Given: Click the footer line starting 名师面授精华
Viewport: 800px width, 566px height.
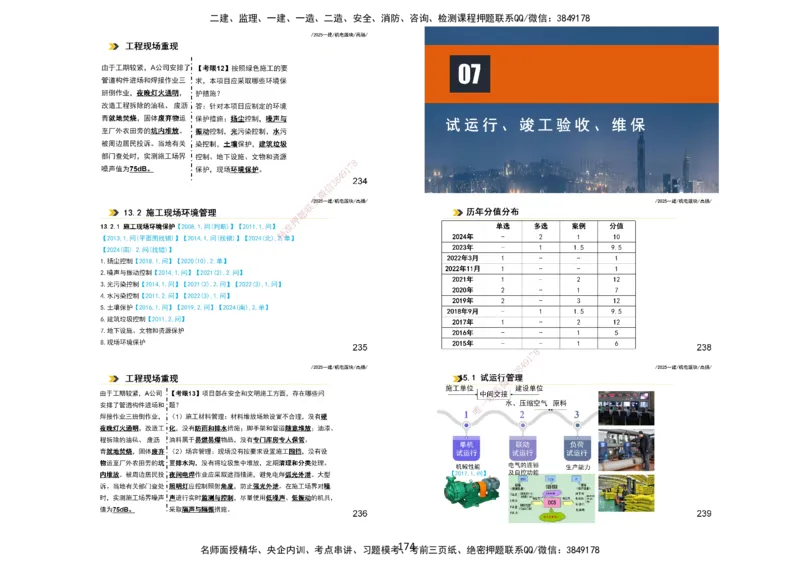Looking at the screenshot, I should (x=400, y=550).
